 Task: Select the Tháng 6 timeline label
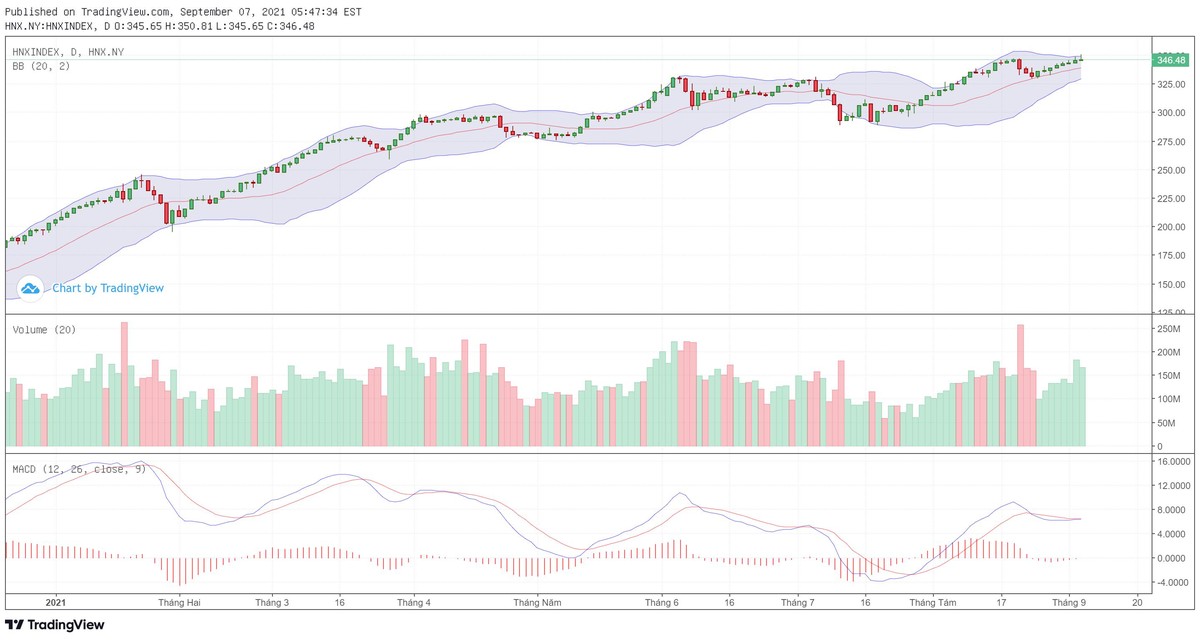pyautogui.click(x=662, y=603)
